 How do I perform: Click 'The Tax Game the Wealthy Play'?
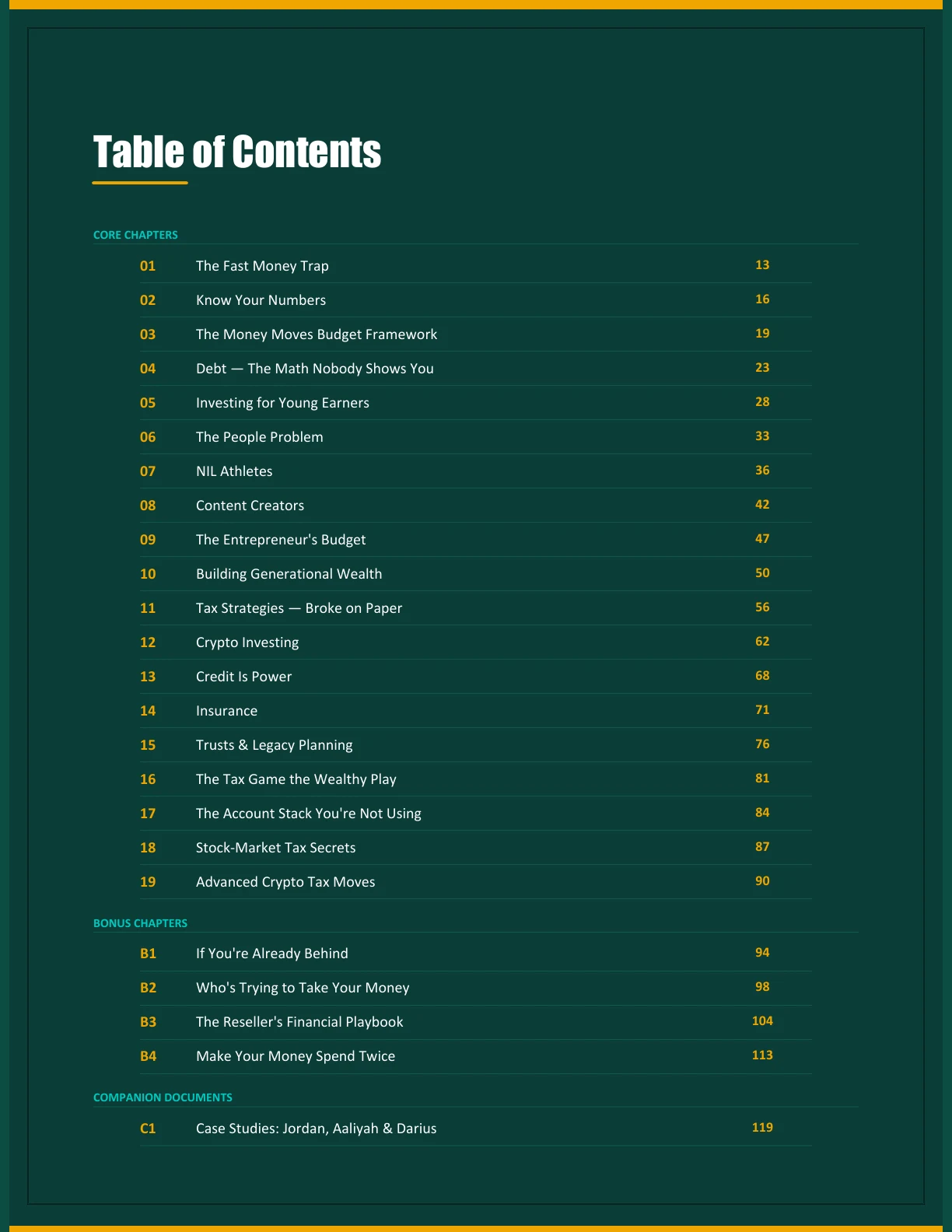click(296, 779)
